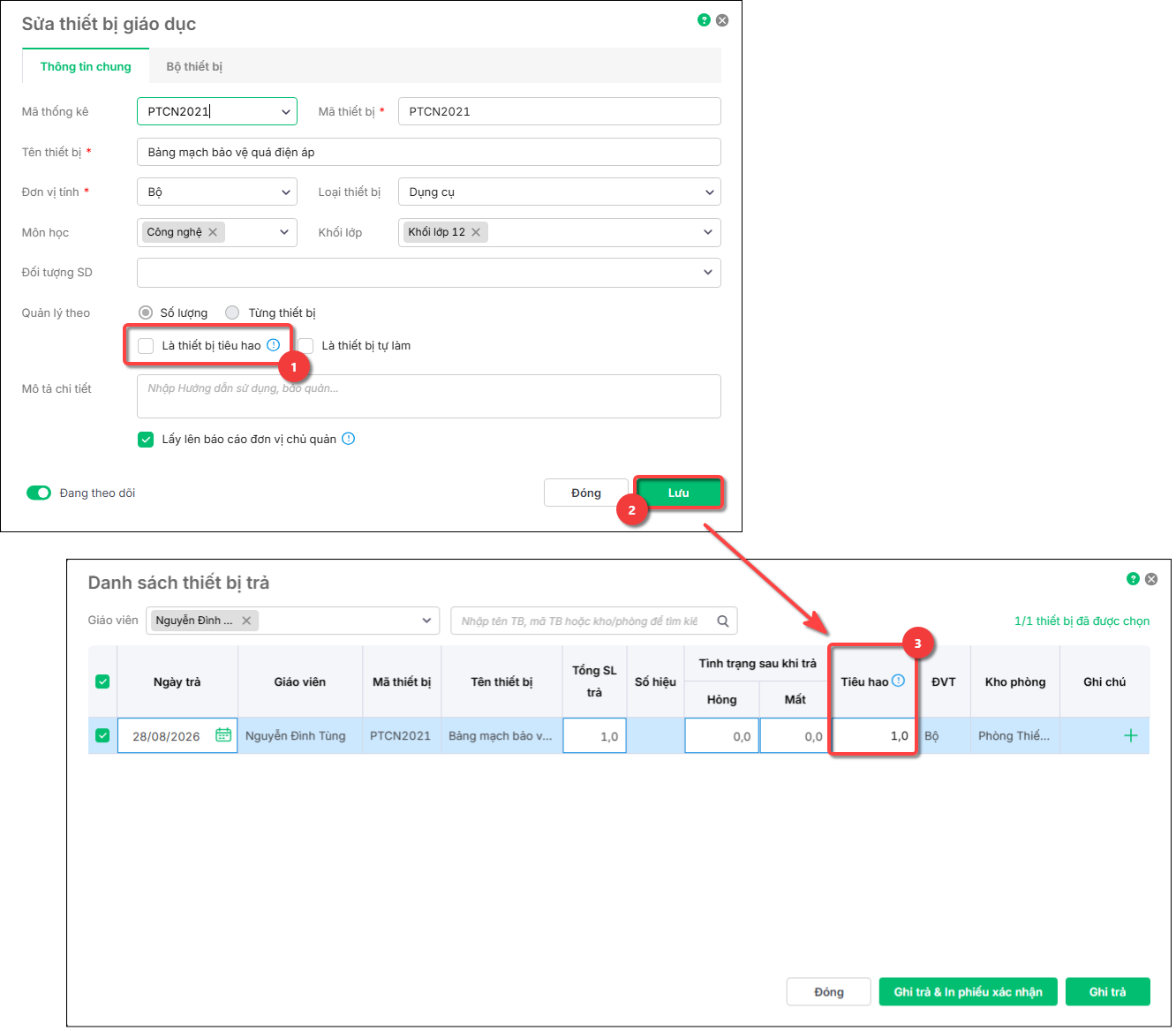Check the Là thiết bị tiêu hao checkbox
Image resolution: width=1176 pixels, height=1031 pixels.
click(147, 345)
